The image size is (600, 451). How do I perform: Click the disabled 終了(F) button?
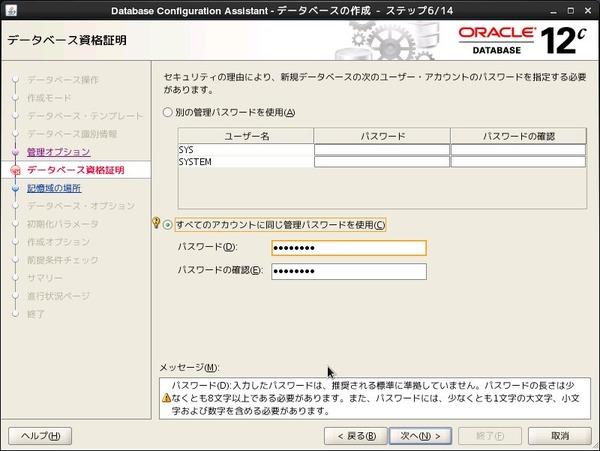click(x=490, y=436)
